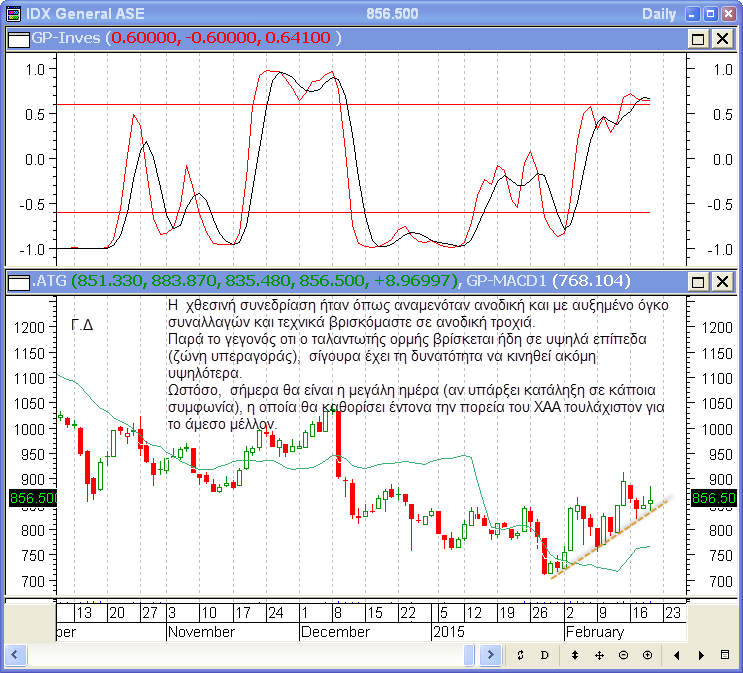Viewport: 743px width, 673px height.
Task: Click the .ATG price values label
Action: (246, 281)
